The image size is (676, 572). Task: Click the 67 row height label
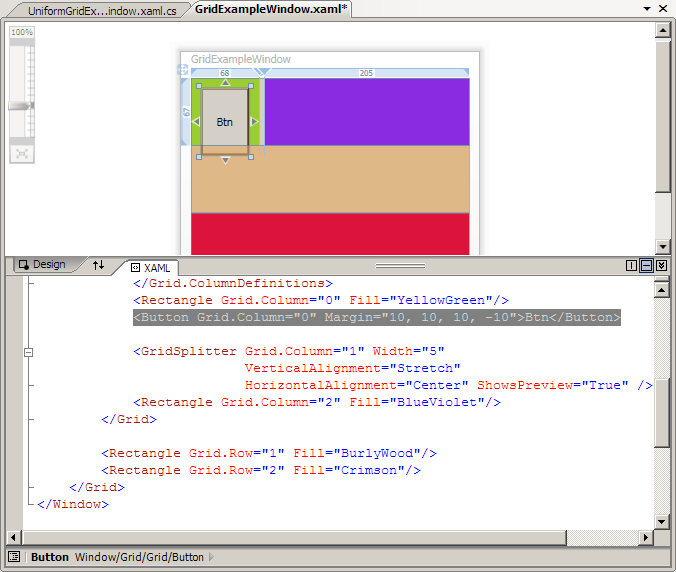[186, 112]
